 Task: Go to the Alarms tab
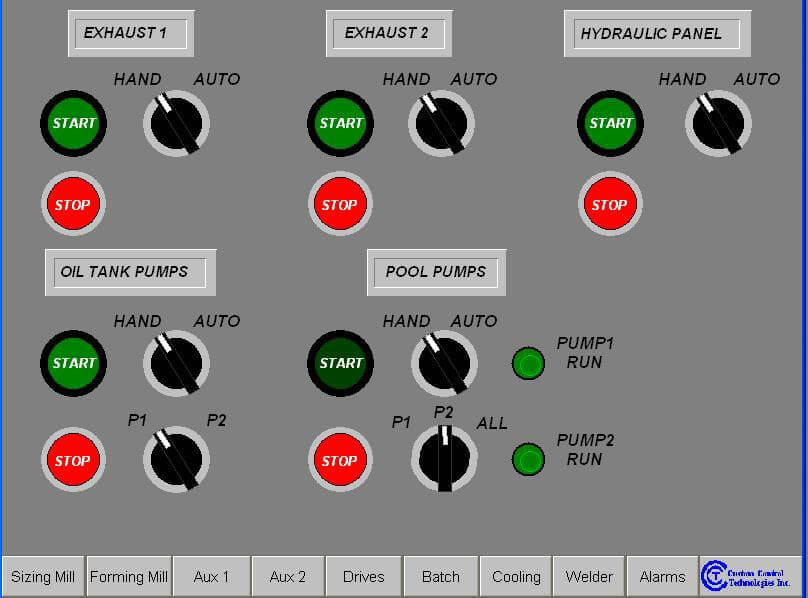pos(662,577)
